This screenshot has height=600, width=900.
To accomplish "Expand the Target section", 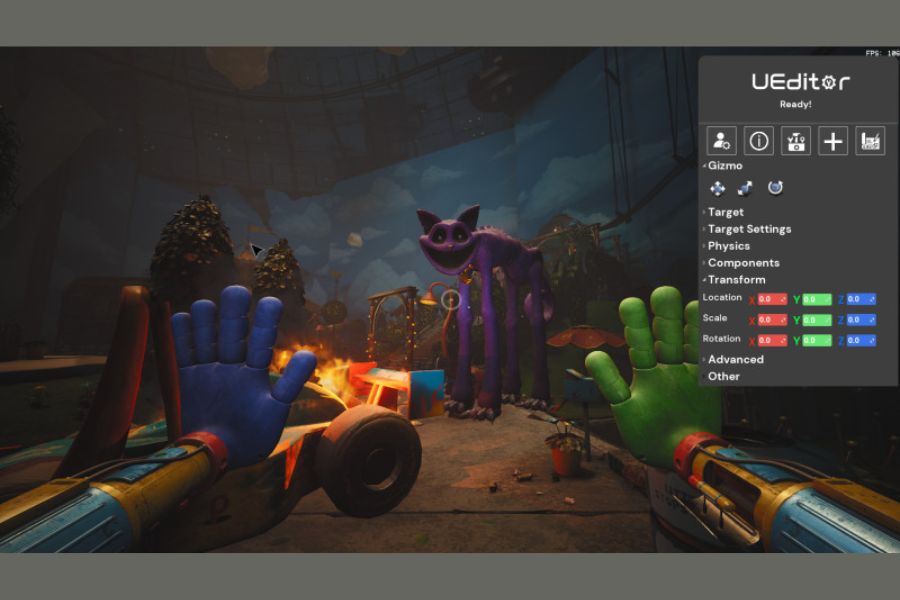I will click(x=724, y=212).
